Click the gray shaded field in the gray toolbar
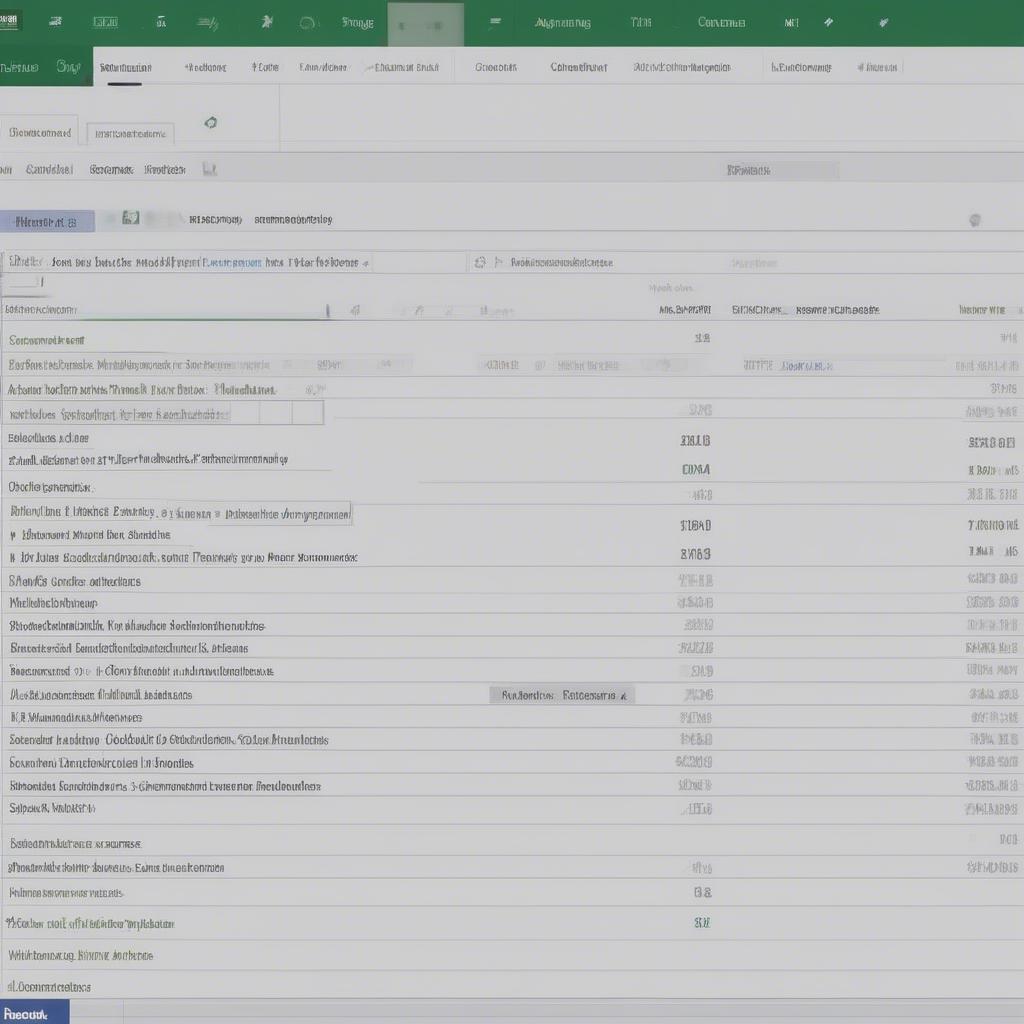Image resolution: width=1024 pixels, height=1024 pixels. click(781, 170)
